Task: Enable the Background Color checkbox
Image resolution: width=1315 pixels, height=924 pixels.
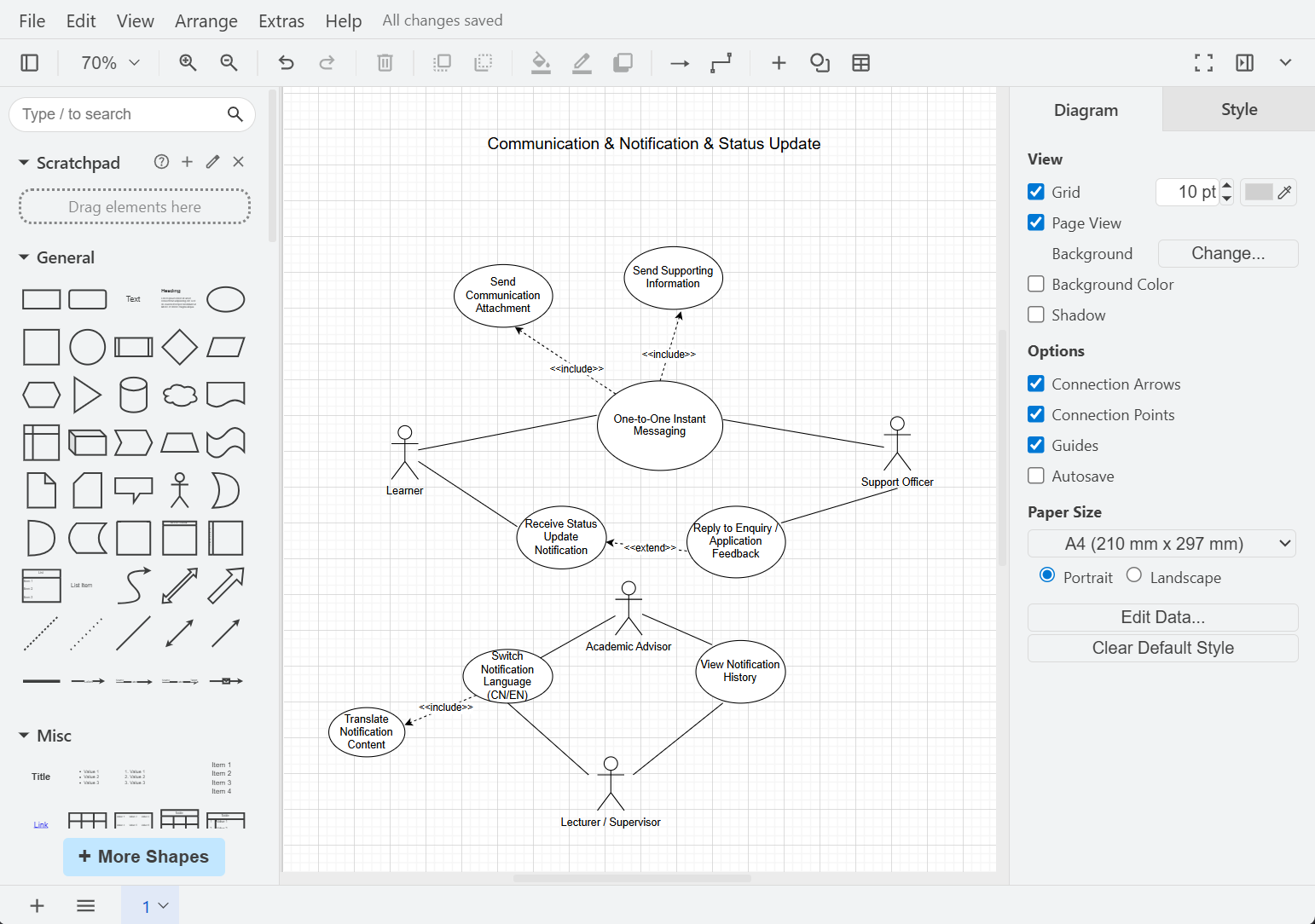Action: pyautogui.click(x=1036, y=284)
